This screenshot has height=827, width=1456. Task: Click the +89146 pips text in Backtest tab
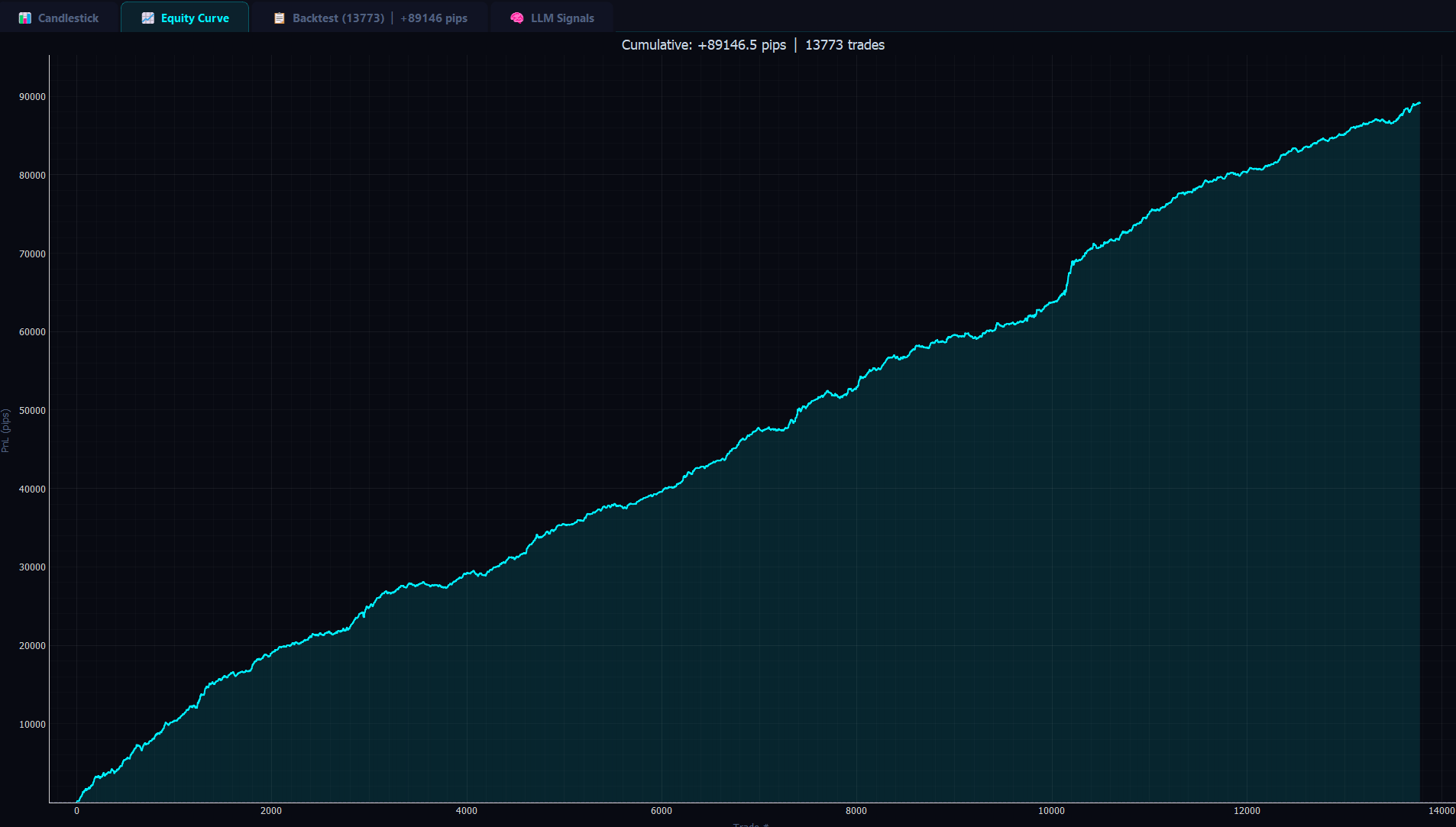(x=434, y=18)
